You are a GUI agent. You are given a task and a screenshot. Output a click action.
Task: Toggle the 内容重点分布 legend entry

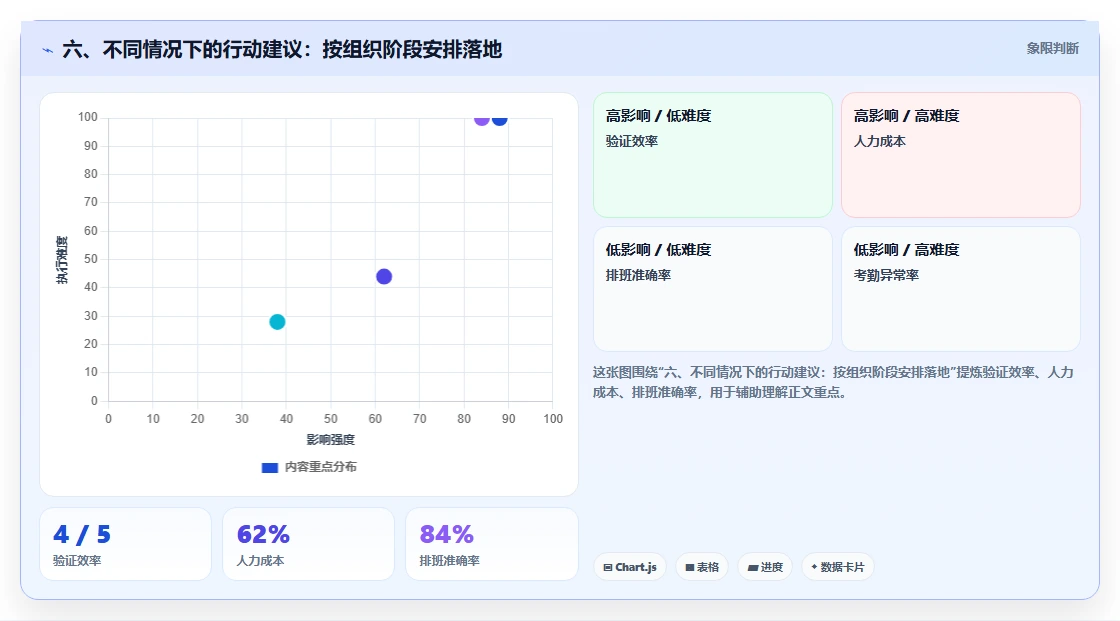click(309, 467)
